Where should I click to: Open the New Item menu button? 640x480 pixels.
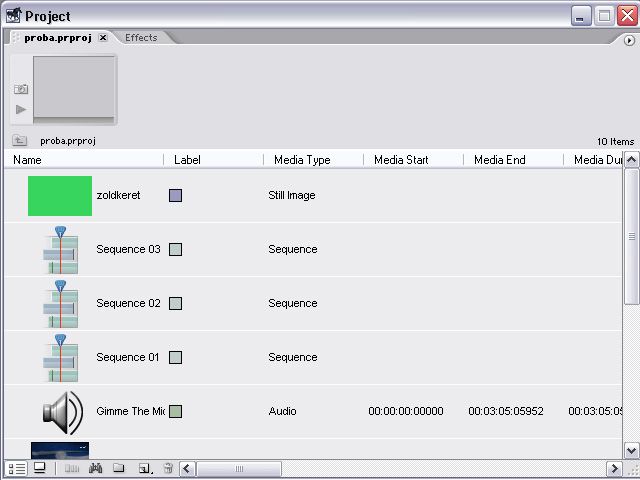point(144,468)
